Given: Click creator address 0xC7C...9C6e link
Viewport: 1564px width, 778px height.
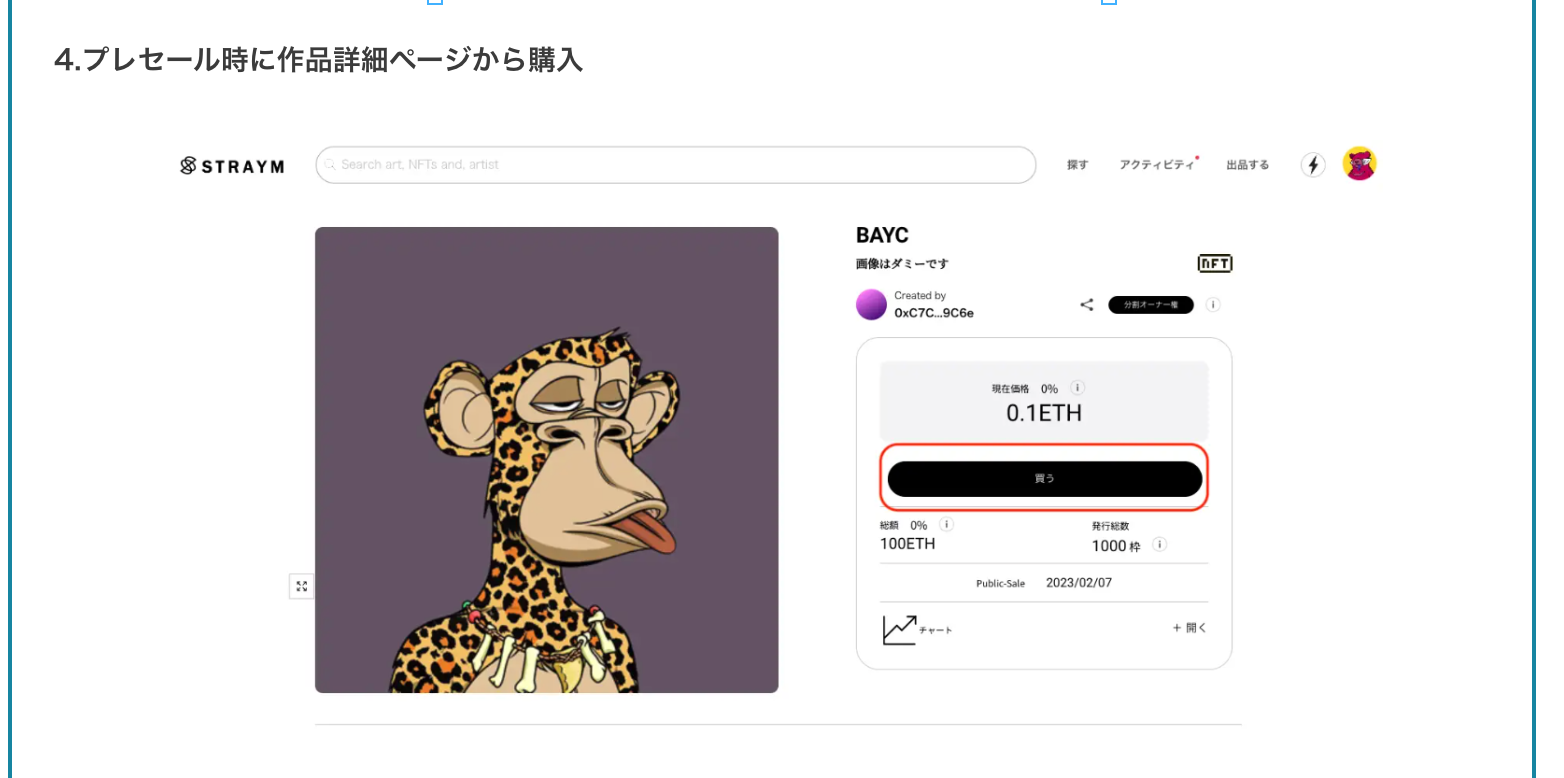Looking at the screenshot, I should pos(934,313).
